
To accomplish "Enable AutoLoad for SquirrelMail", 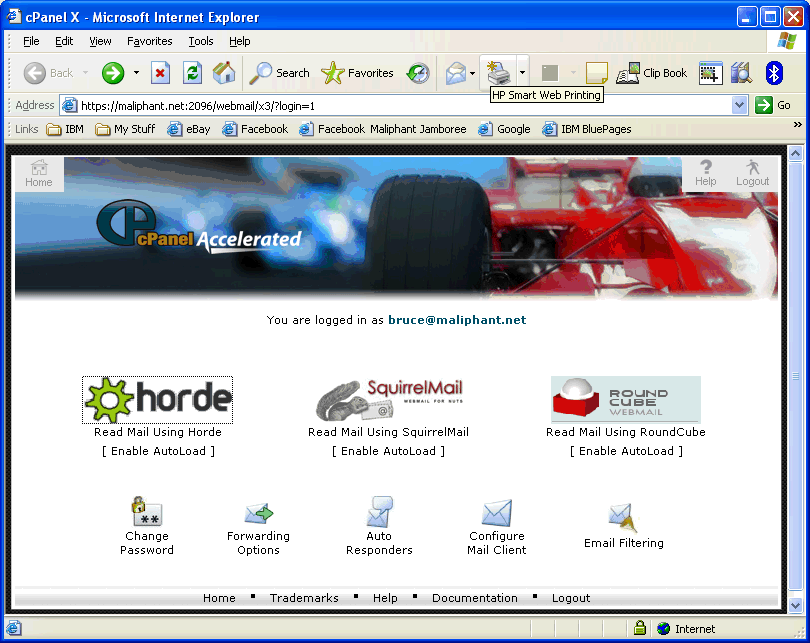I will pos(388,451).
